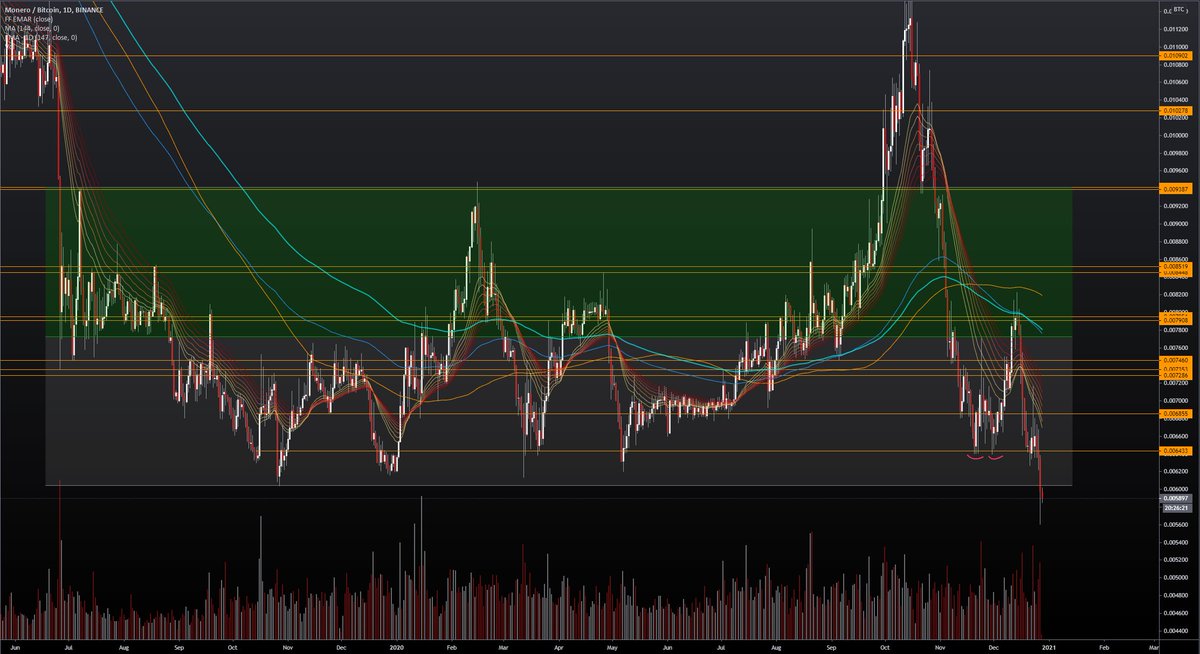Screen dimensions: 1200x654
Task: Click the 2021 year label on time axis
Action: point(1047,646)
